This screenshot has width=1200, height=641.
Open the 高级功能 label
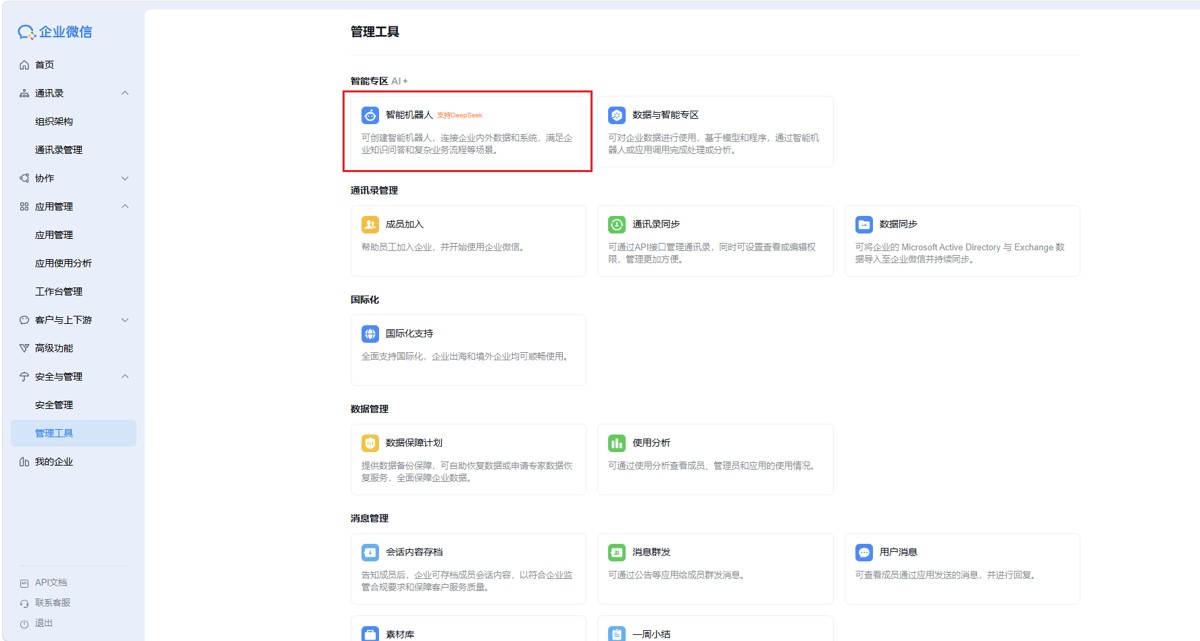(53, 349)
